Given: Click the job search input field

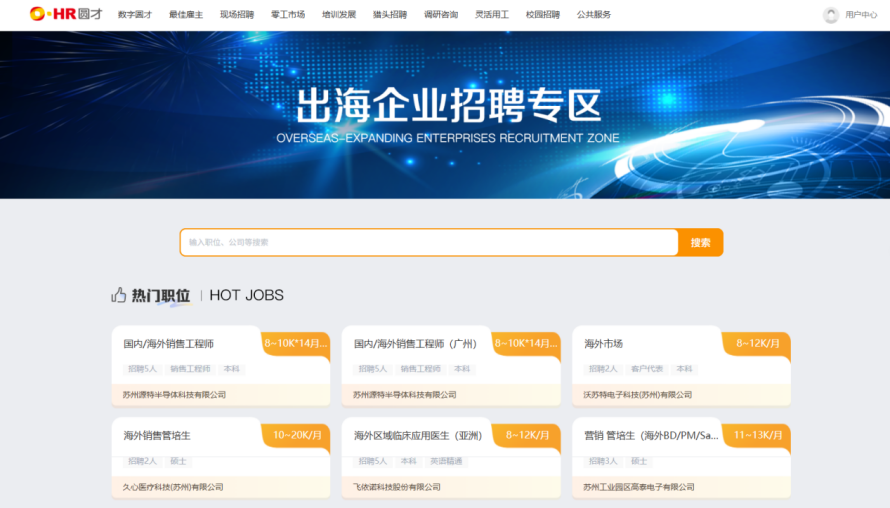Looking at the screenshot, I should pos(430,242).
